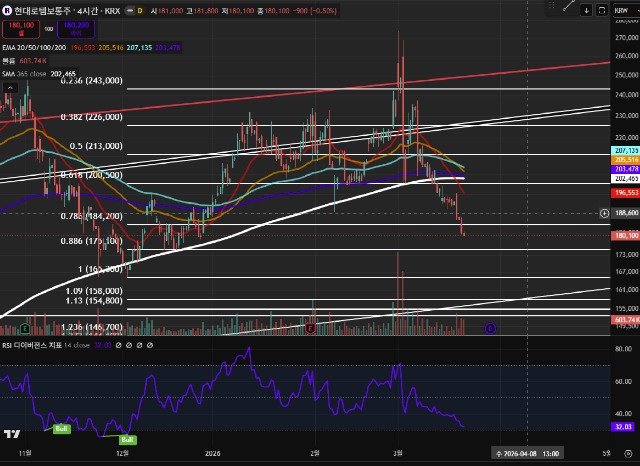This screenshot has height=466, width=640.
Task: Click the purple EMA value 203,478
Action: tap(167, 48)
